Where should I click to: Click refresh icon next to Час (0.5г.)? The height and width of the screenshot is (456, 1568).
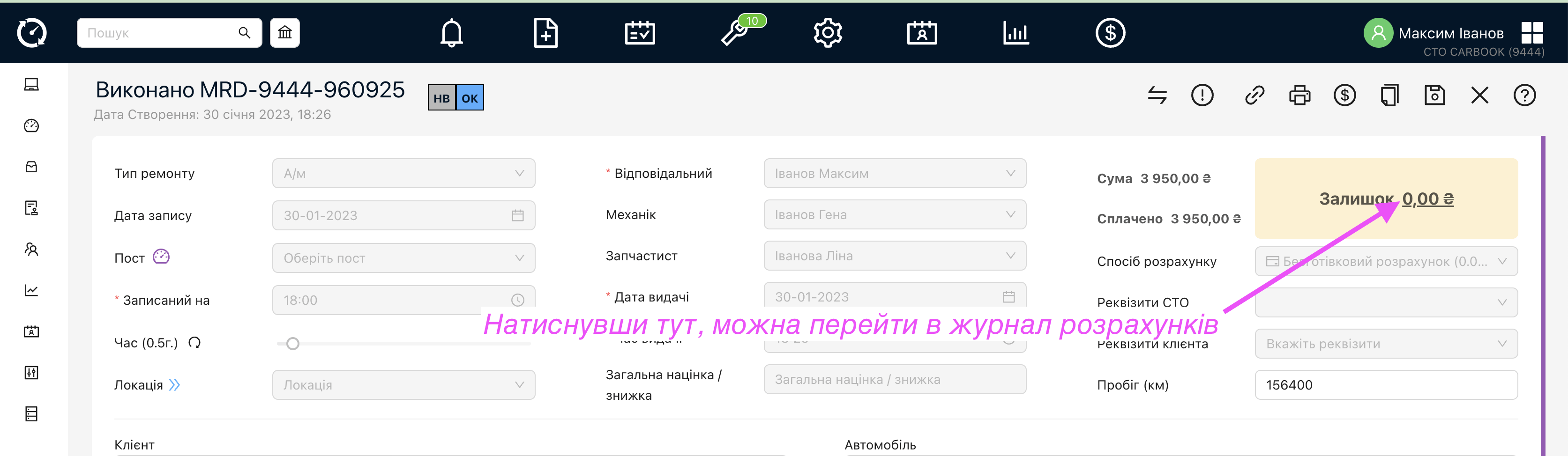(194, 343)
